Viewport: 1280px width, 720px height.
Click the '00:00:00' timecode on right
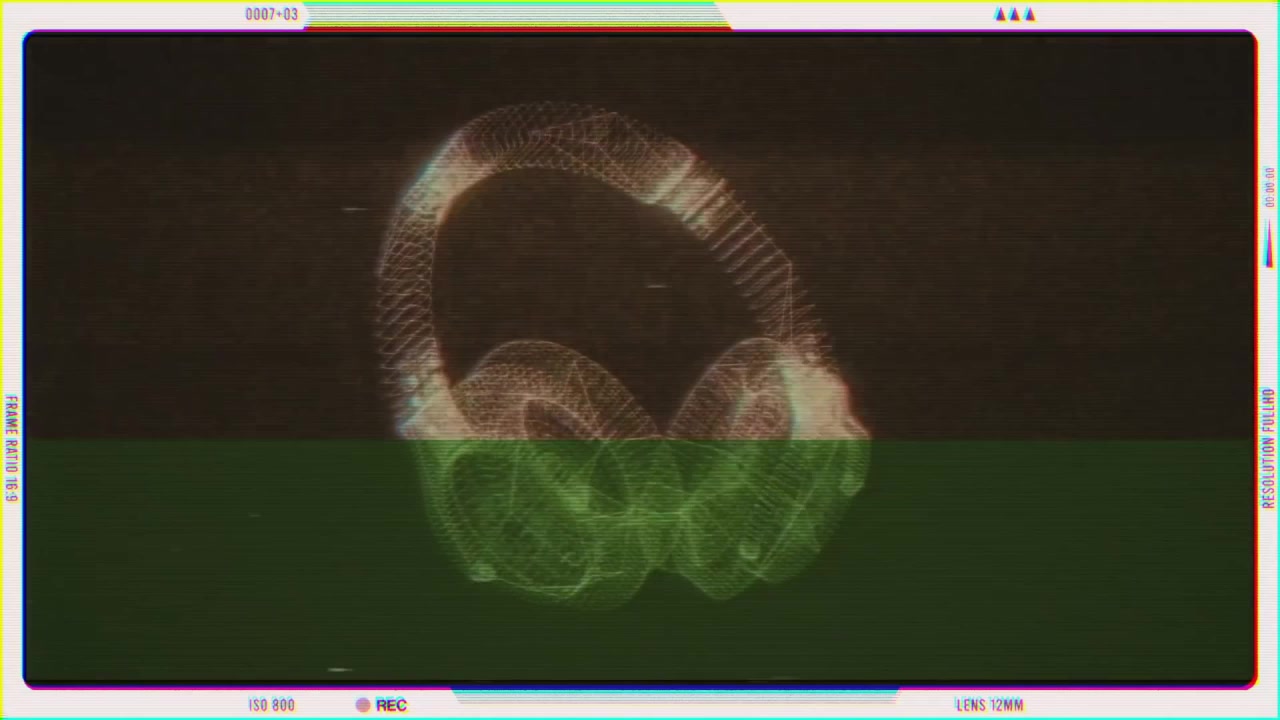click(x=1269, y=187)
